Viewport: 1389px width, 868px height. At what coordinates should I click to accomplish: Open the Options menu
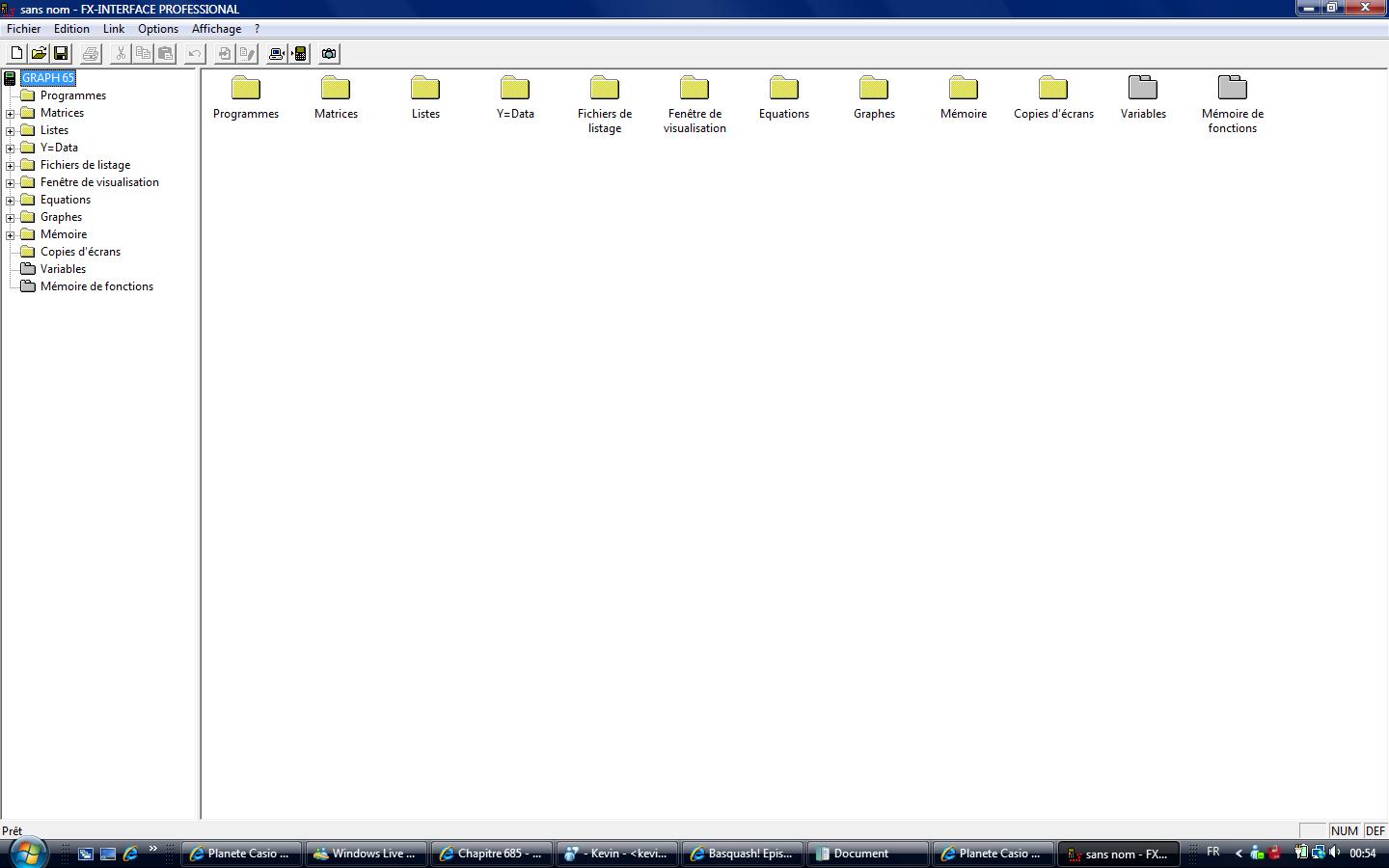(x=158, y=29)
